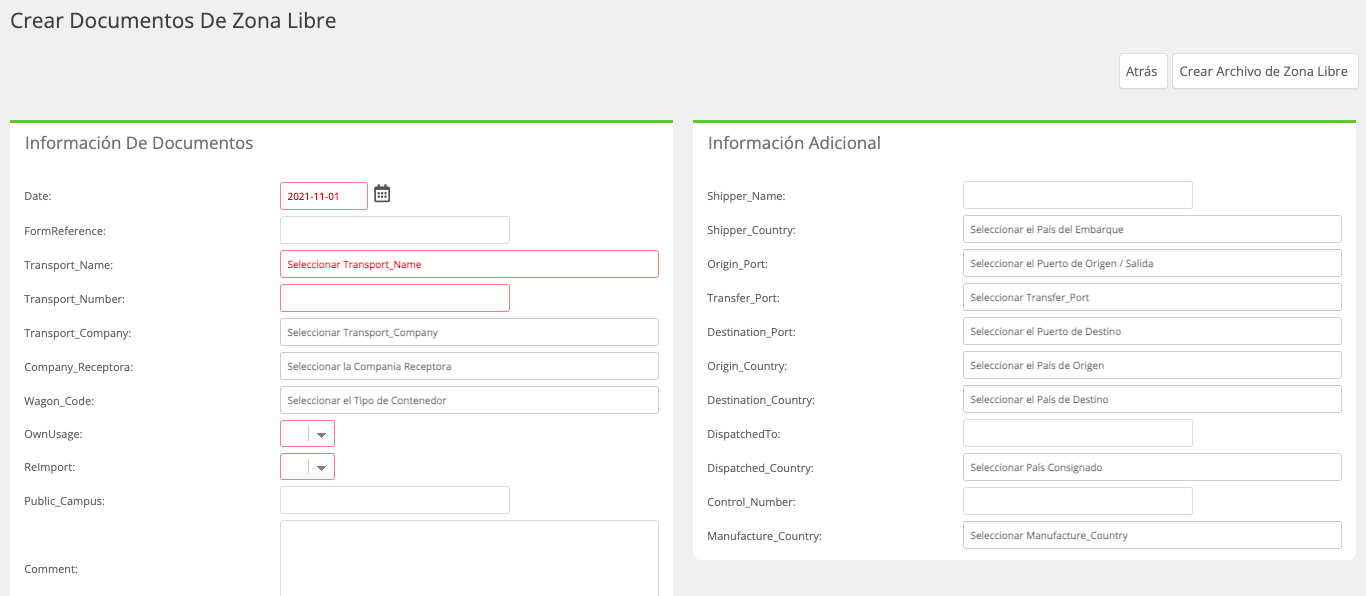
Task: Focus the DispatchedTo input field
Action: [1078, 433]
